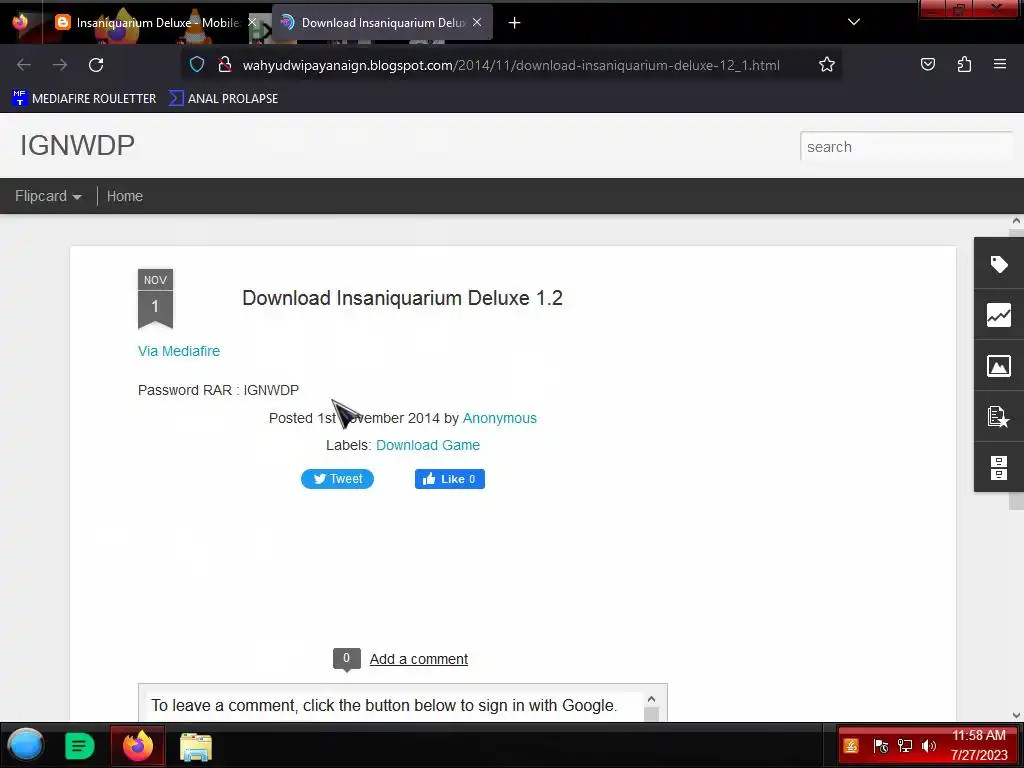Click the Download Insaniquarium Deluxe 1.2 title
Screen dimensions: 1024x768
pyautogui.click(x=402, y=298)
